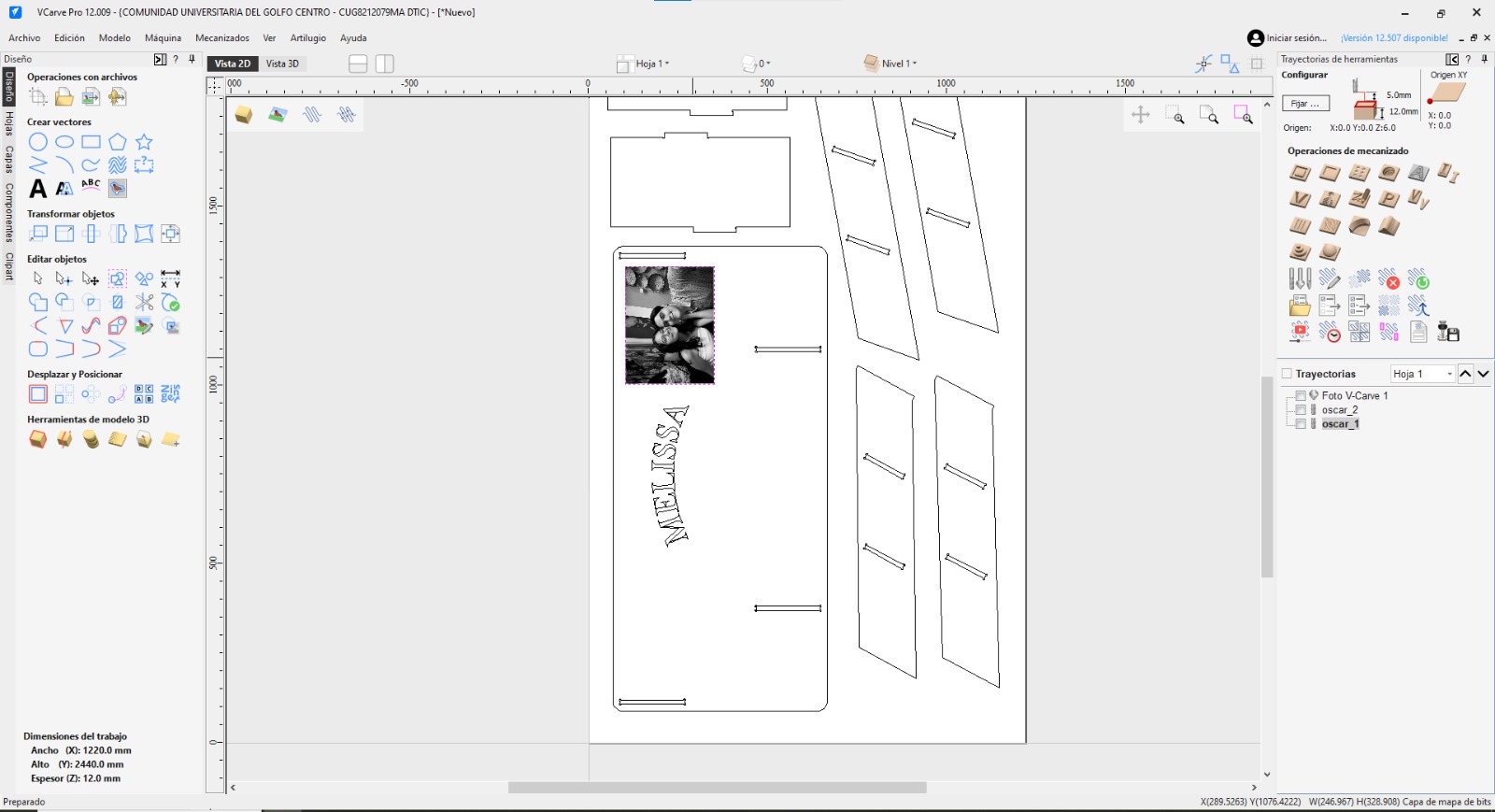Click Zoom to selection icon in view toolbar
The width and height of the screenshot is (1495, 812).
(x=1243, y=115)
